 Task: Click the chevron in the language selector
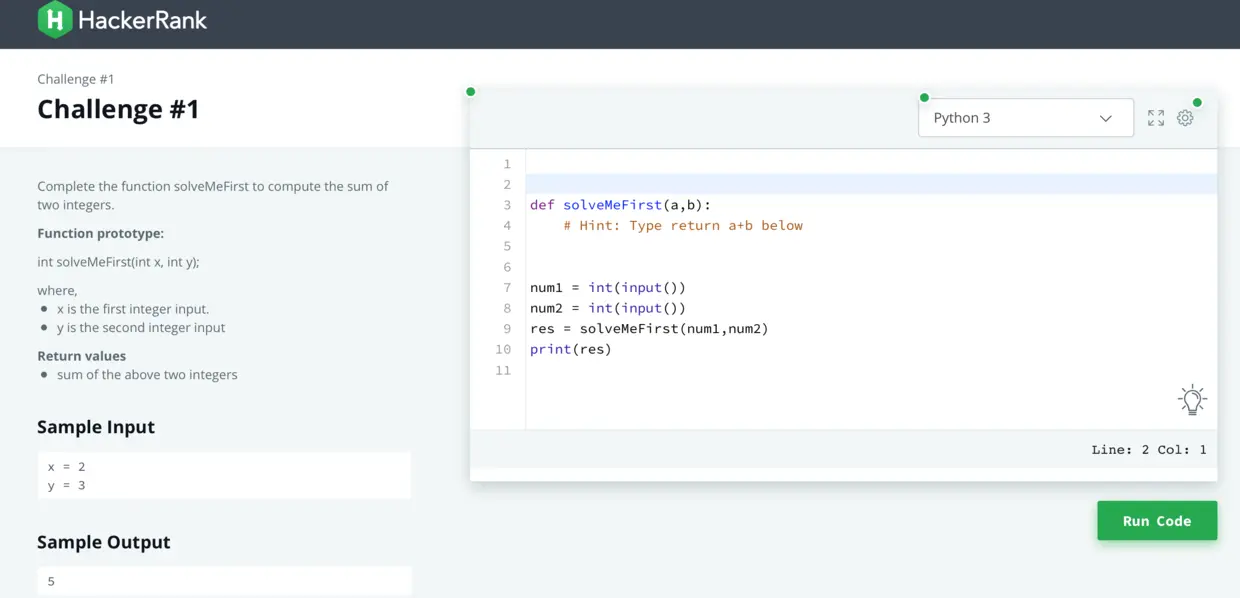pos(1106,118)
